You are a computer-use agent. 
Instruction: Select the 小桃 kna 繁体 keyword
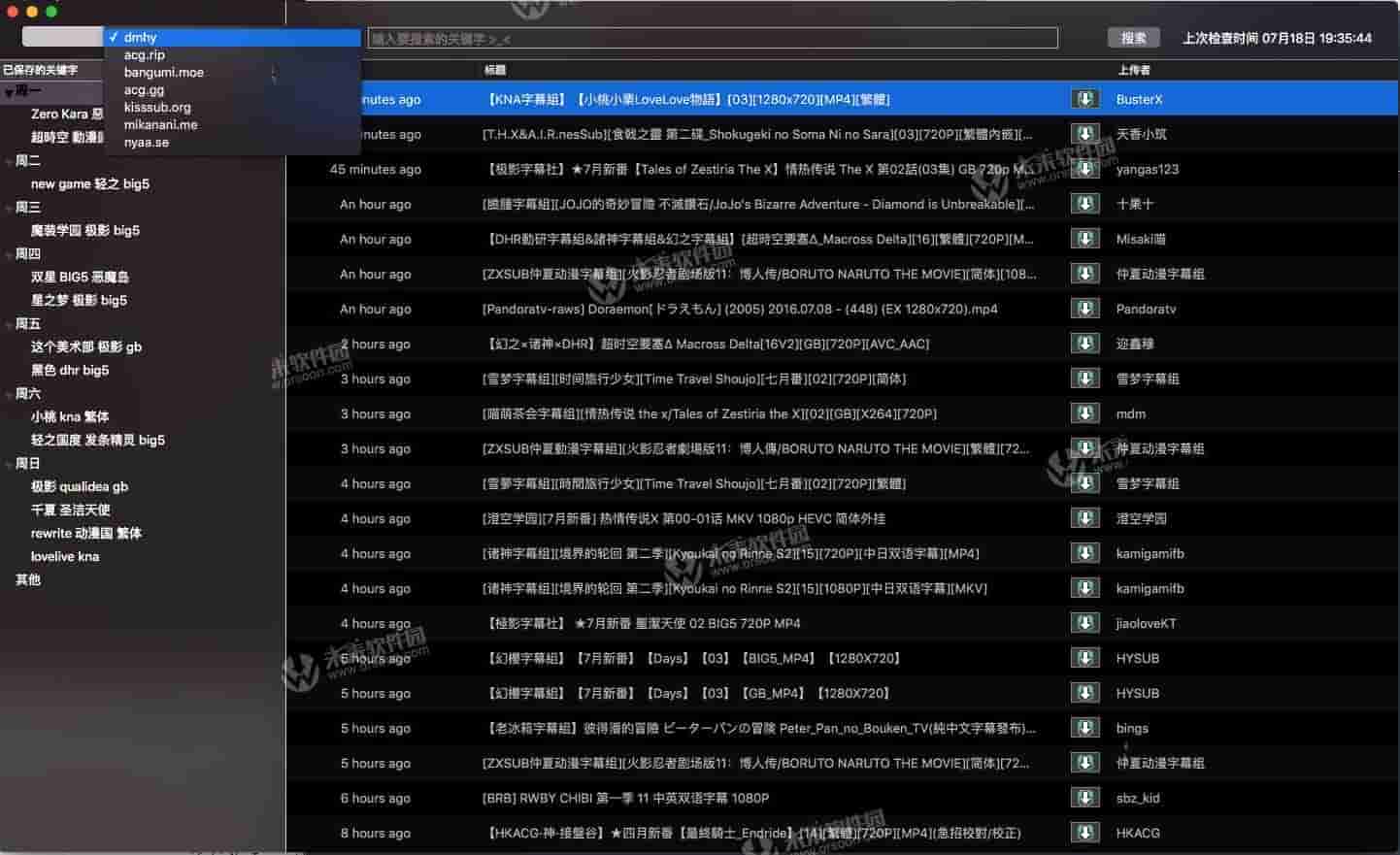point(70,416)
